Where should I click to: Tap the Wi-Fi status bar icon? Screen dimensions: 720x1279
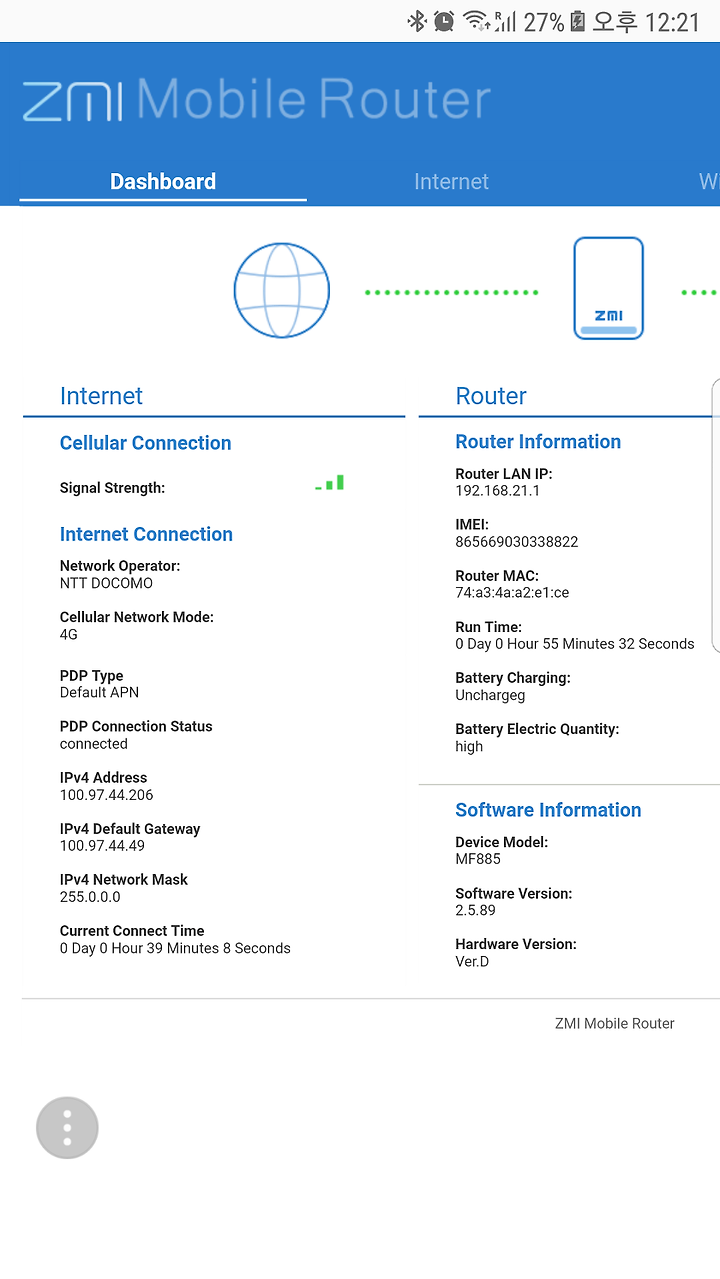click(x=476, y=21)
